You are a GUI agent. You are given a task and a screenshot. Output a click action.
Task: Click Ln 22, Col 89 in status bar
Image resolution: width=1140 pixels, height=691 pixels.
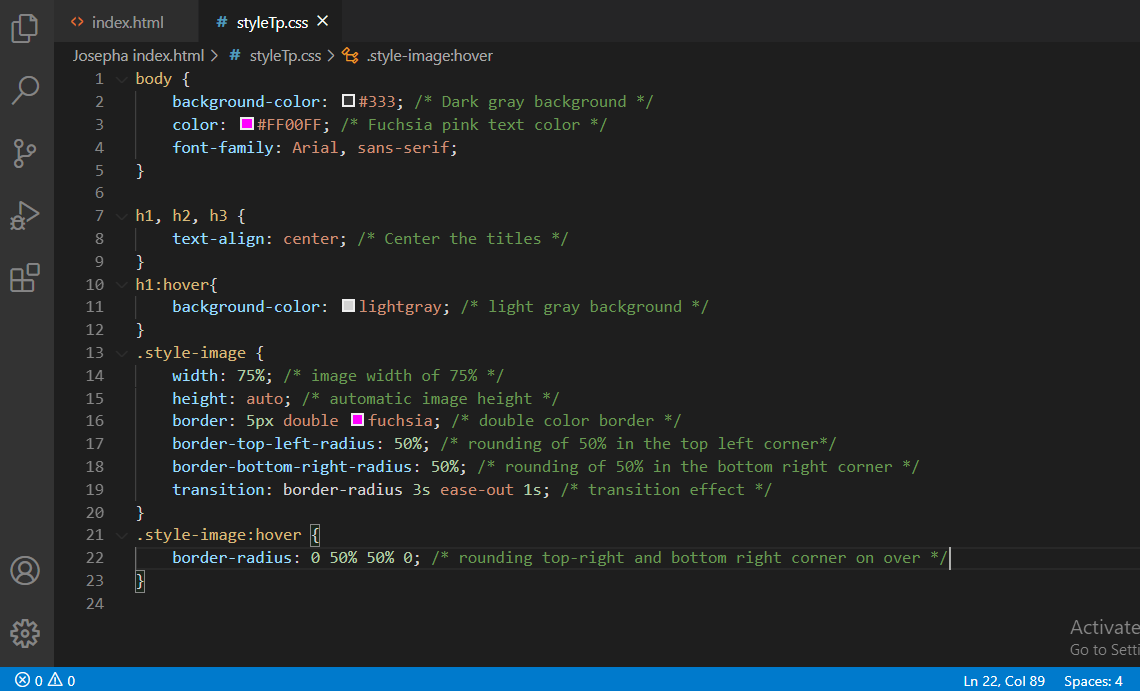click(1003, 681)
